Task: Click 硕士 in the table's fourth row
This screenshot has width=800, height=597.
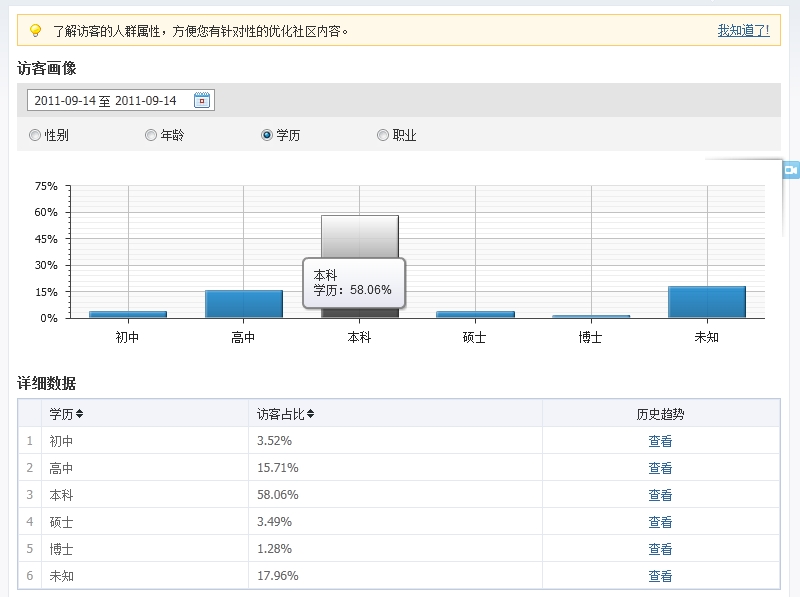Action: 61,522
